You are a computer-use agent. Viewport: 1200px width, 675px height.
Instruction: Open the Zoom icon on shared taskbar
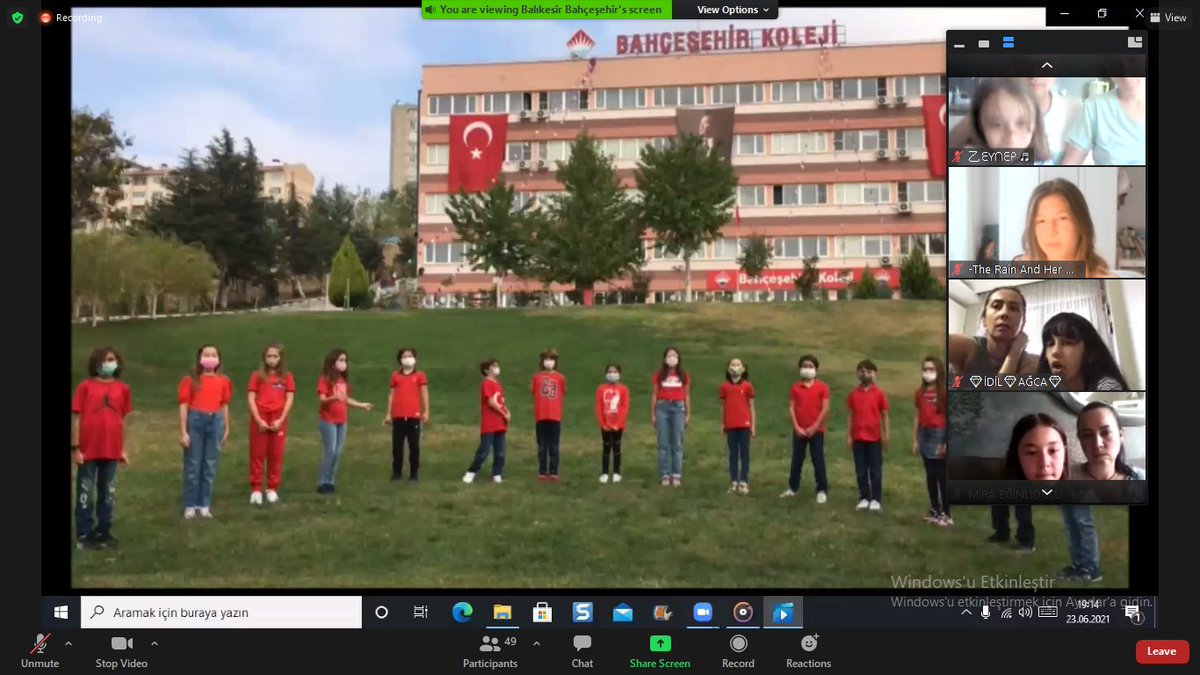coord(702,612)
